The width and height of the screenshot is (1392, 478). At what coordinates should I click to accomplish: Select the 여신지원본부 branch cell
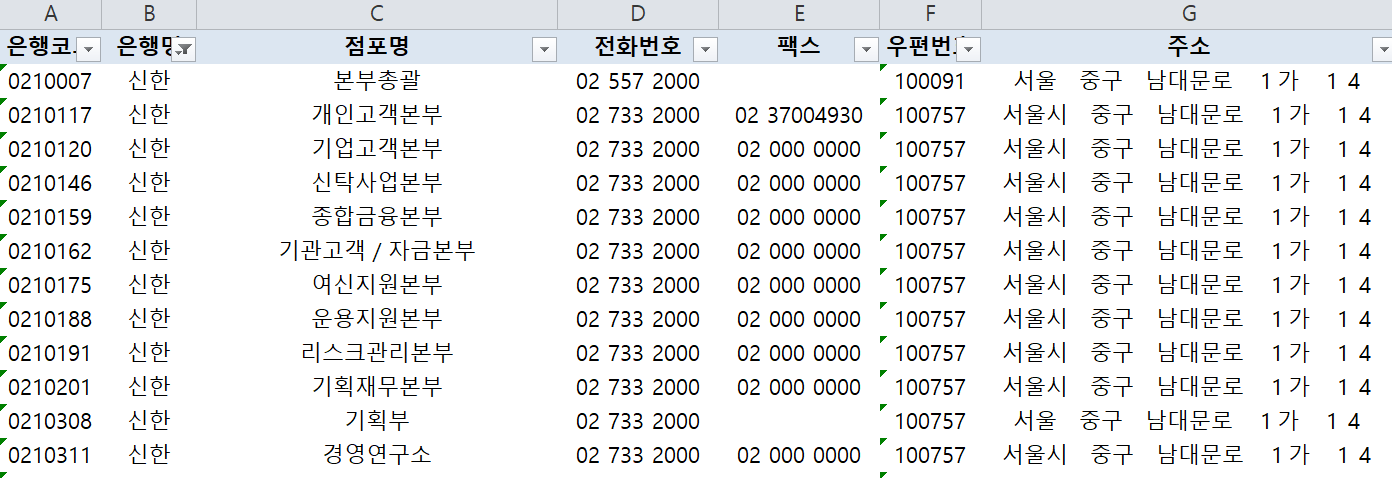(x=377, y=285)
